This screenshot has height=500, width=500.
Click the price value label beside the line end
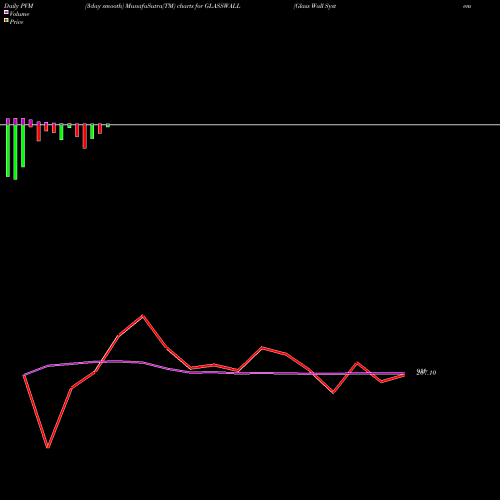426,372
